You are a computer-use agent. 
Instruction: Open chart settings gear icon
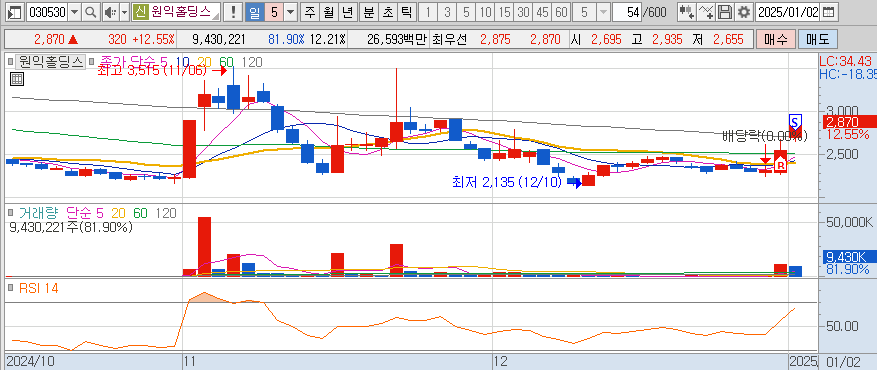(x=743, y=12)
